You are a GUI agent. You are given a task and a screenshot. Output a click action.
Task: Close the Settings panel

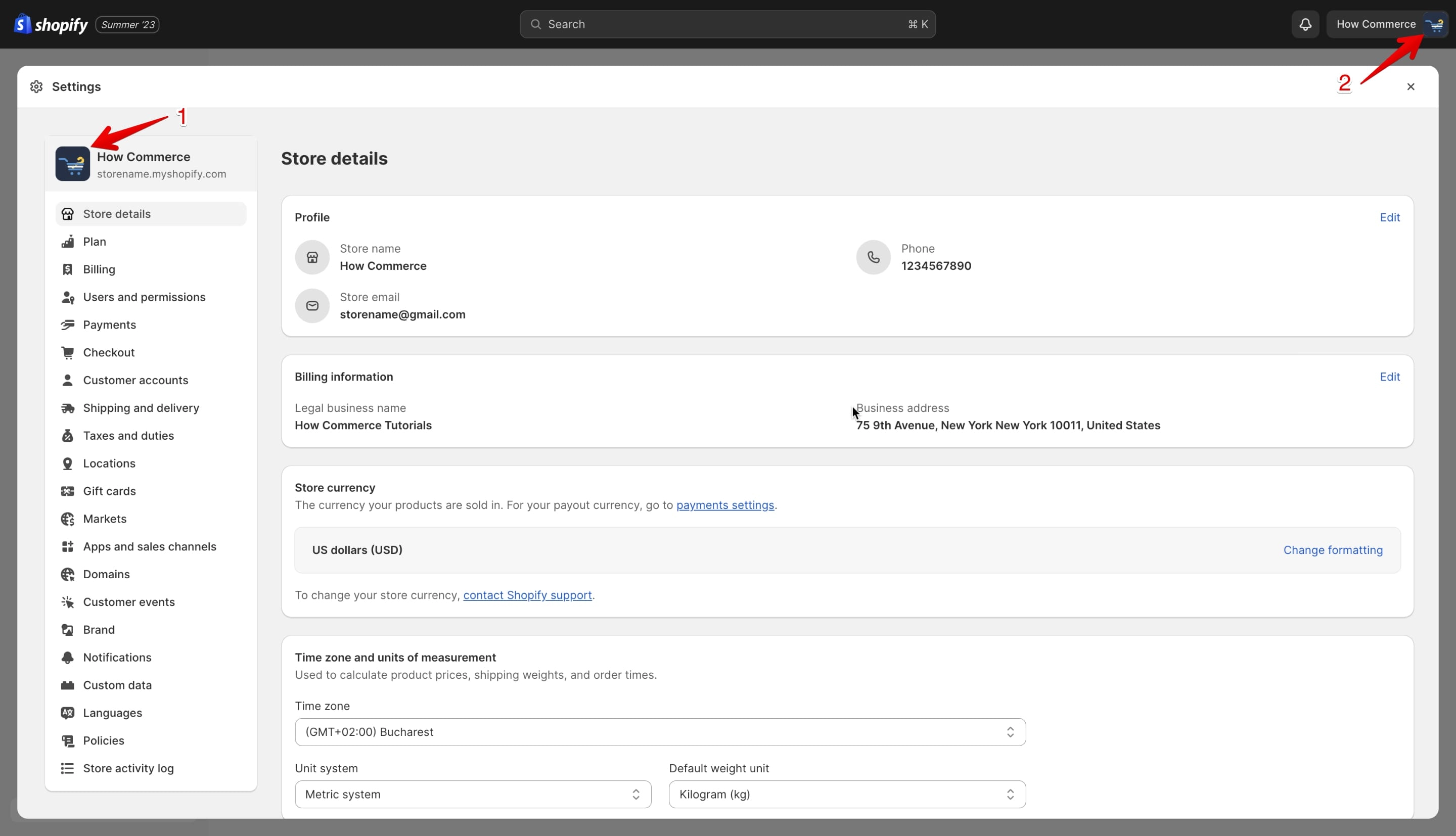click(x=1410, y=86)
